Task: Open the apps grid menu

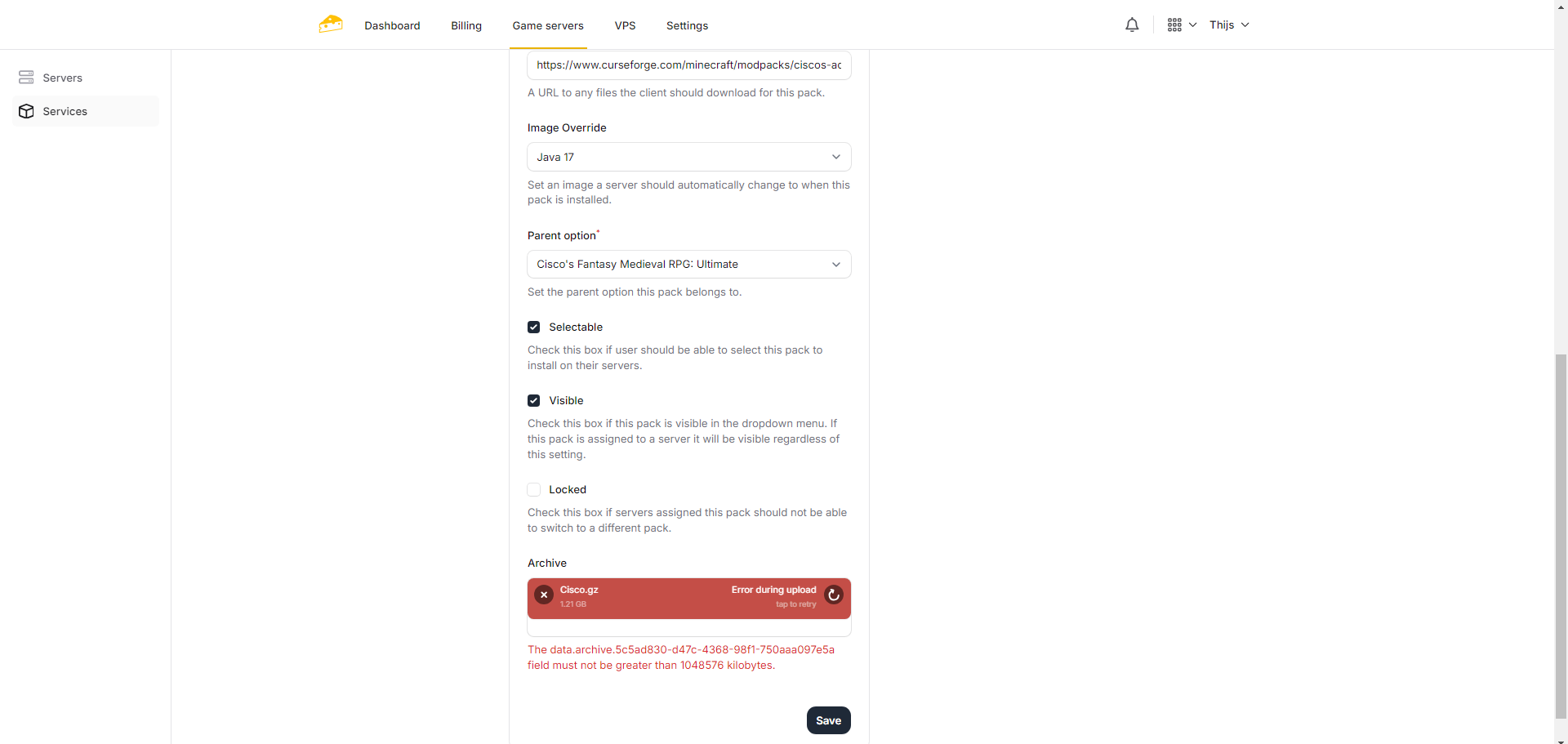Action: [x=1181, y=25]
